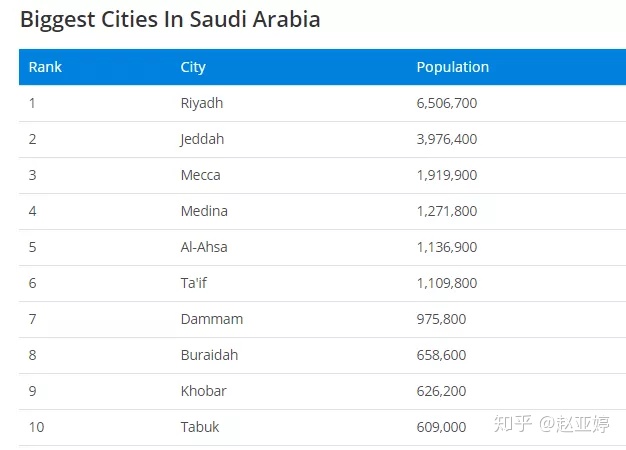Click rank number 10 cell
The image size is (626, 450).
36,427
